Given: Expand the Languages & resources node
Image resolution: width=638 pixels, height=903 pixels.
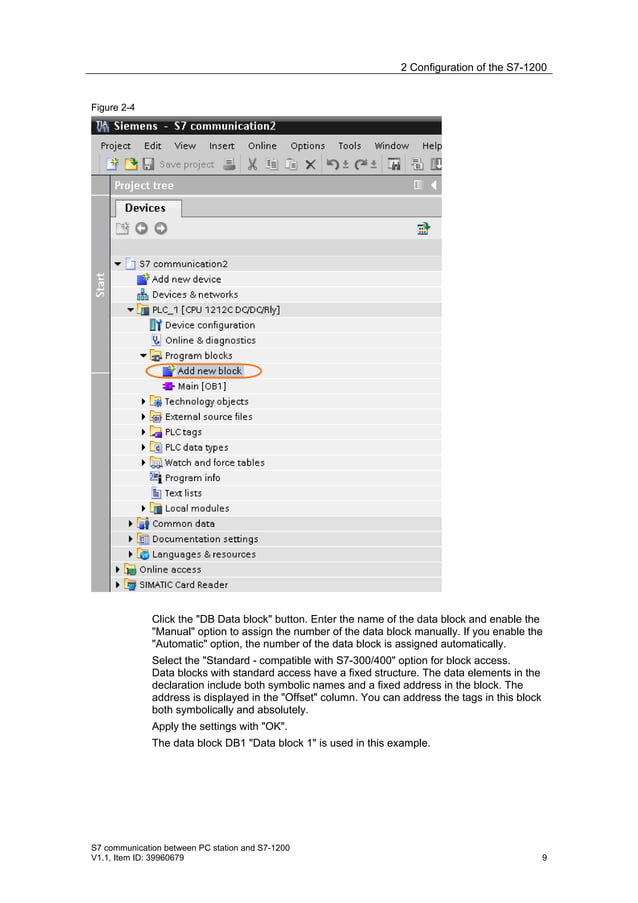Looking at the screenshot, I should [x=131, y=554].
